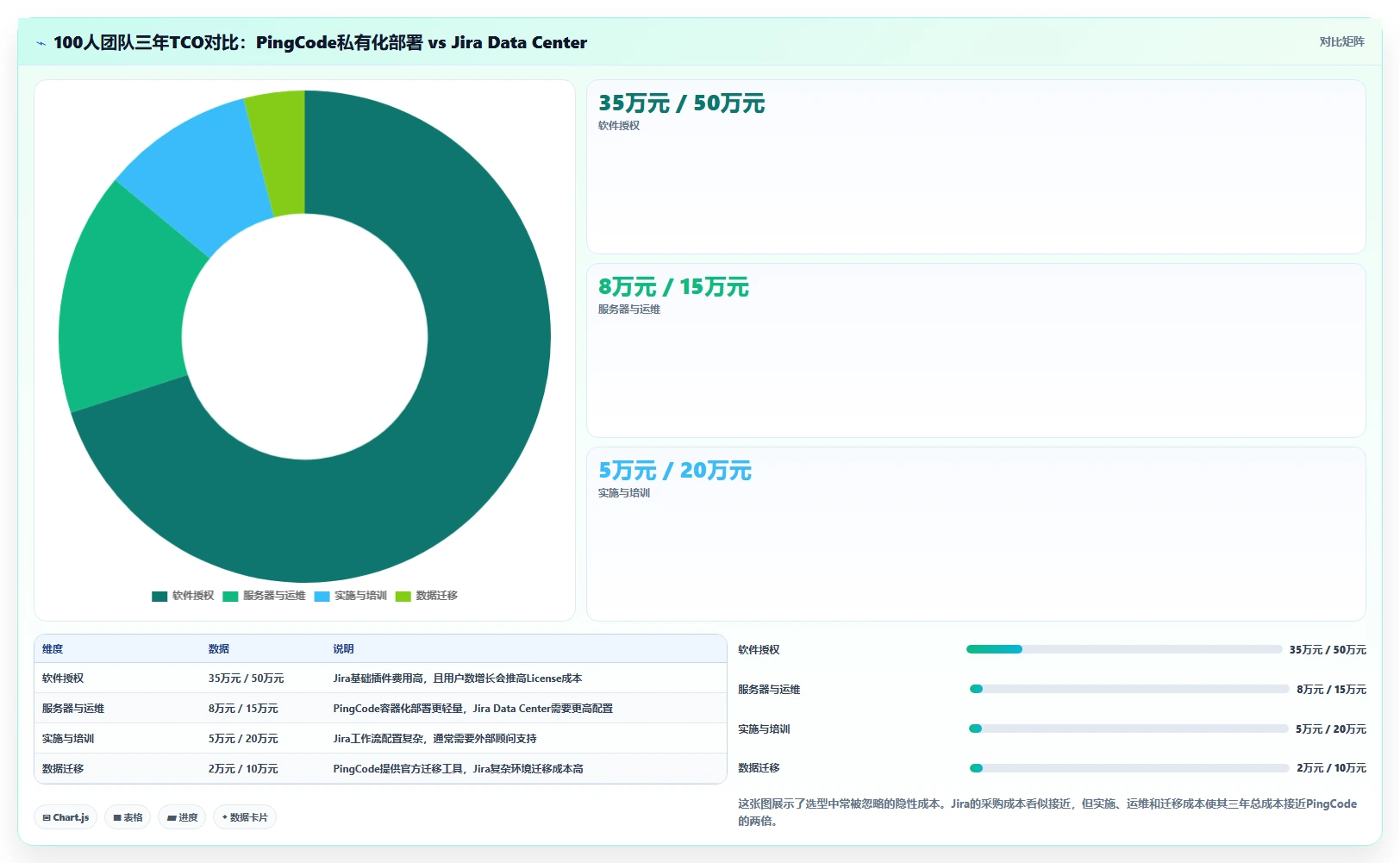This screenshot has width=1400, height=863.
Task: Click the Jira基础插件费用高 description cell
Action: point(458,679)
